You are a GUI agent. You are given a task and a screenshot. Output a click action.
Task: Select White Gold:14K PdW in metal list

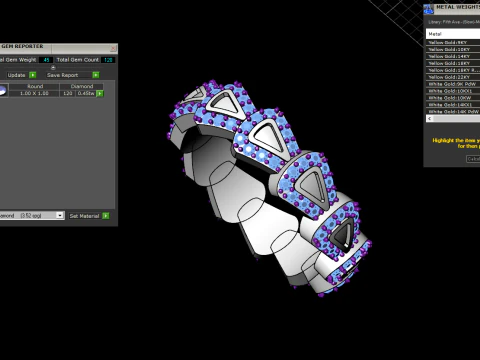pyautogui.click(x=453, y=112)
